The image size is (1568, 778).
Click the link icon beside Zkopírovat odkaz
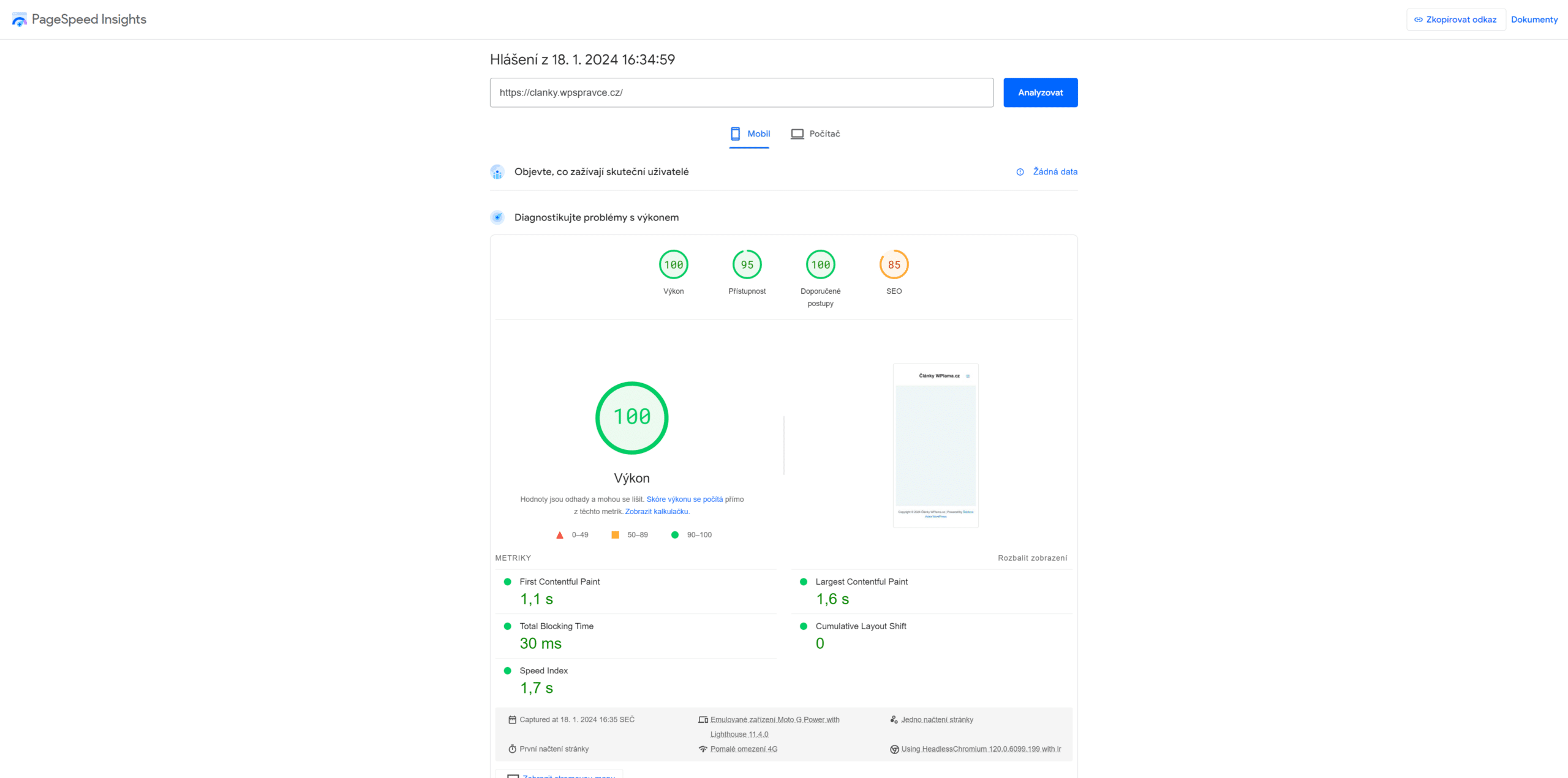[1418, 20]
